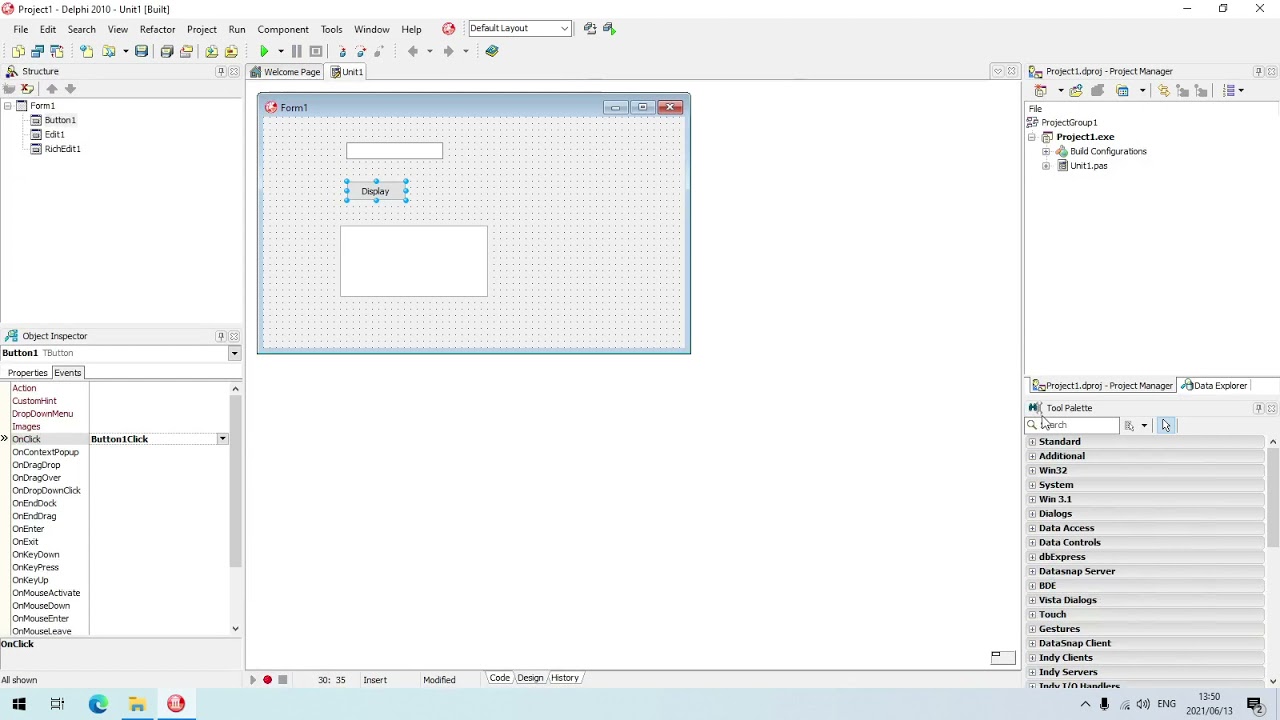1280x720 pixels.
Task: Click the Add to Project icon in Project Manager
Action: point(1076,91)
